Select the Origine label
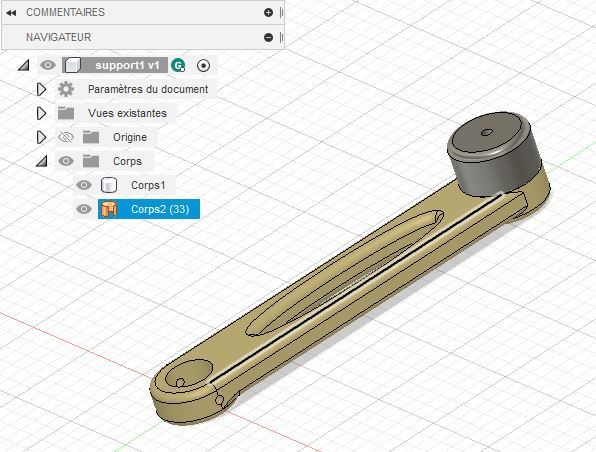This screenshot has height=452, width=596. 130,137
